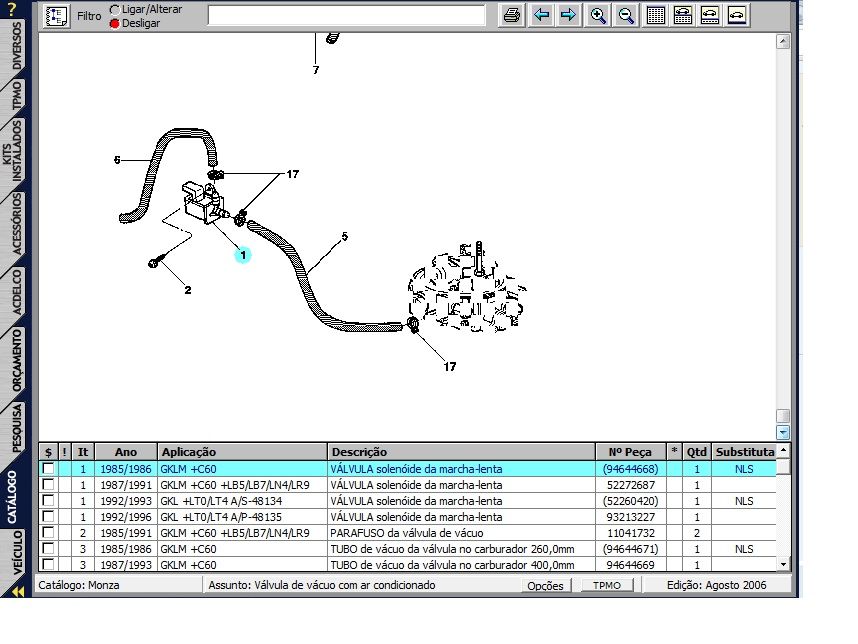Check box for part 52272687 row
Viewport: 858px width, 644px height.
(x=48, y=484)
